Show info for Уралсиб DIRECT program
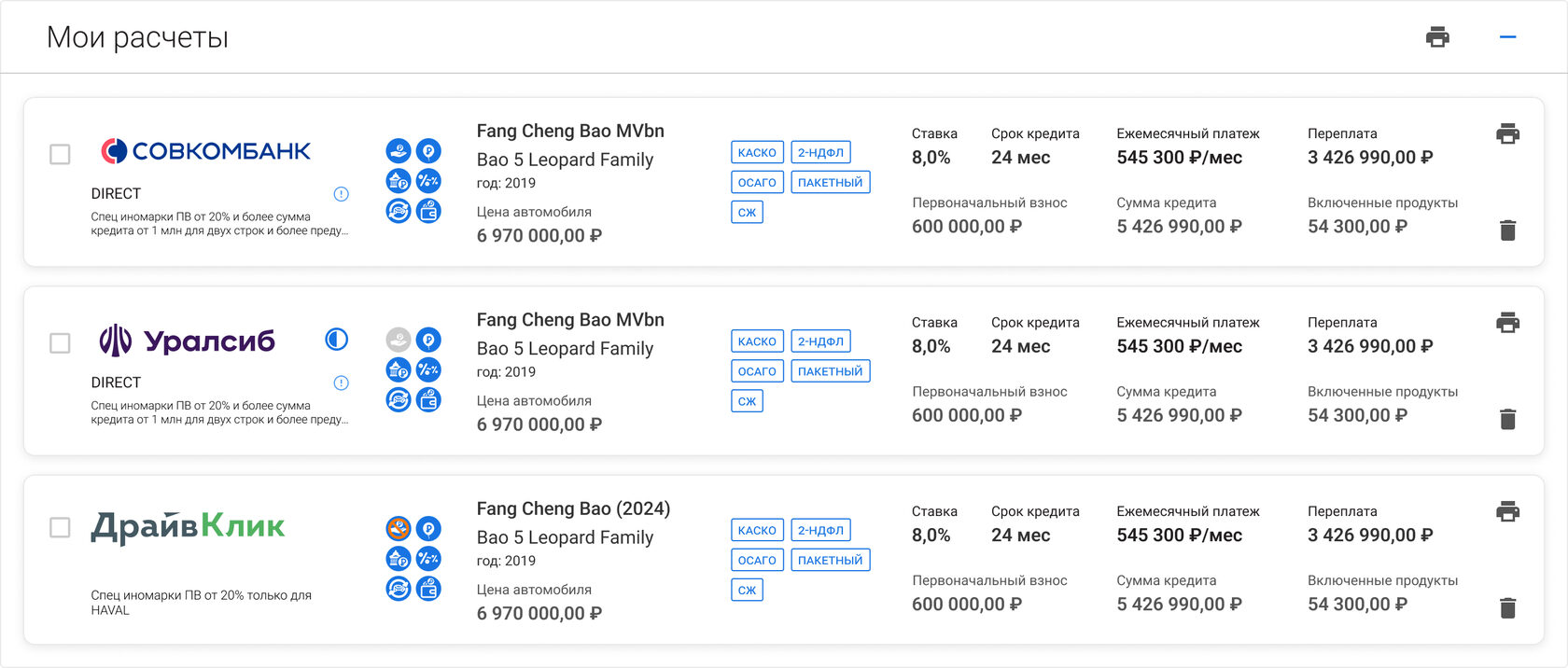This screenshot has height=668, width=1568. (x=342, y=383)
